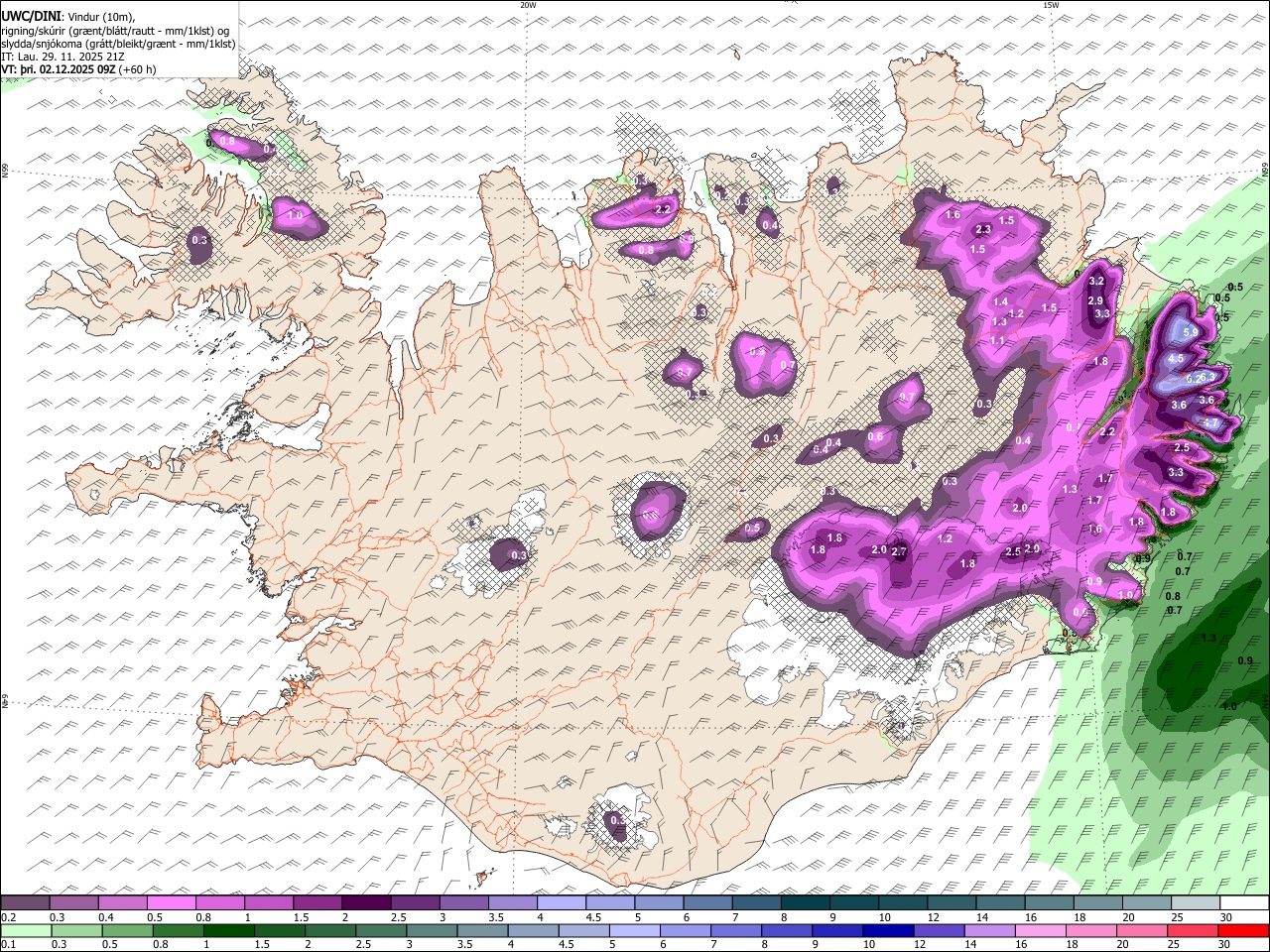Click the 1.1 value on the map
Viewport: 1270px width, 952px height.
(x=997, y=341)
